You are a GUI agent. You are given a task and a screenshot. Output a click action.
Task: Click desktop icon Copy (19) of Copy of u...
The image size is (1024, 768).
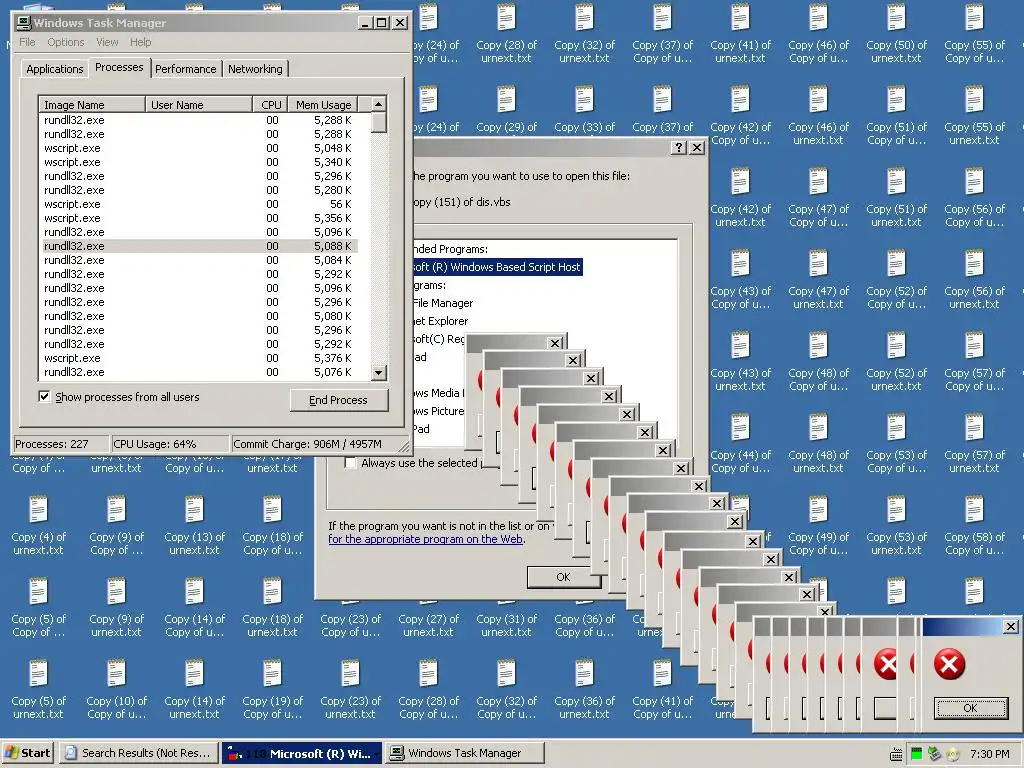272,688
